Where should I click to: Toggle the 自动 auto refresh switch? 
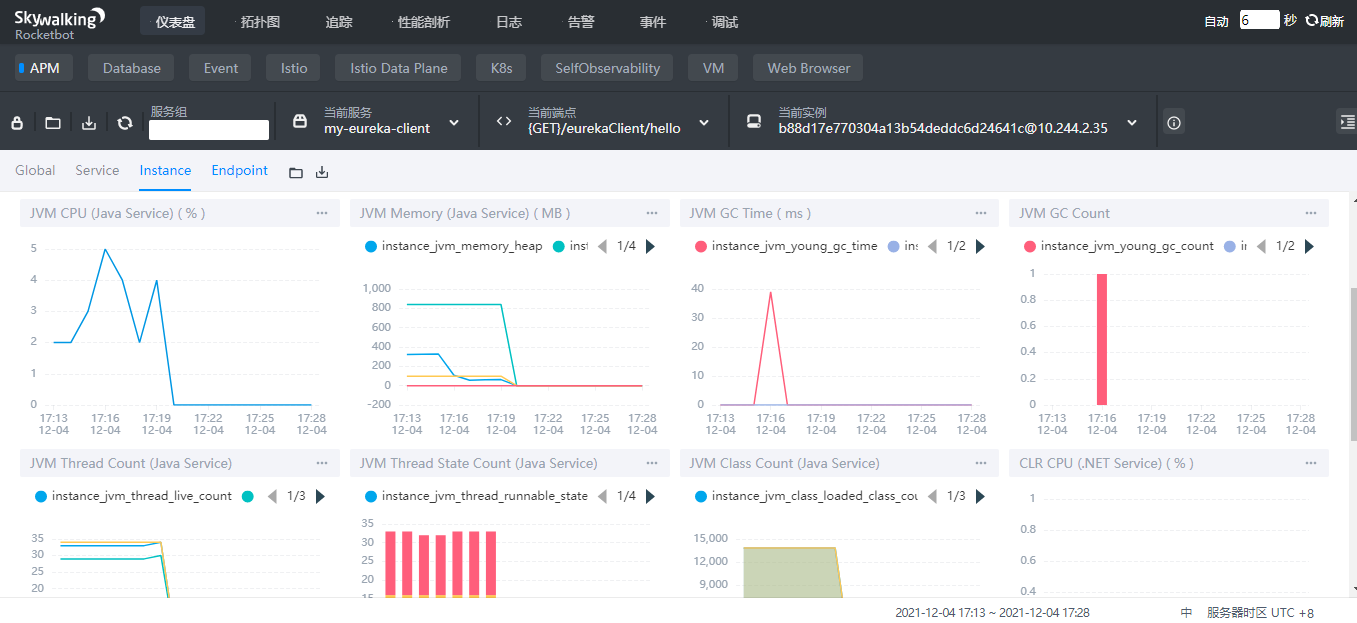click(1216, 21)
